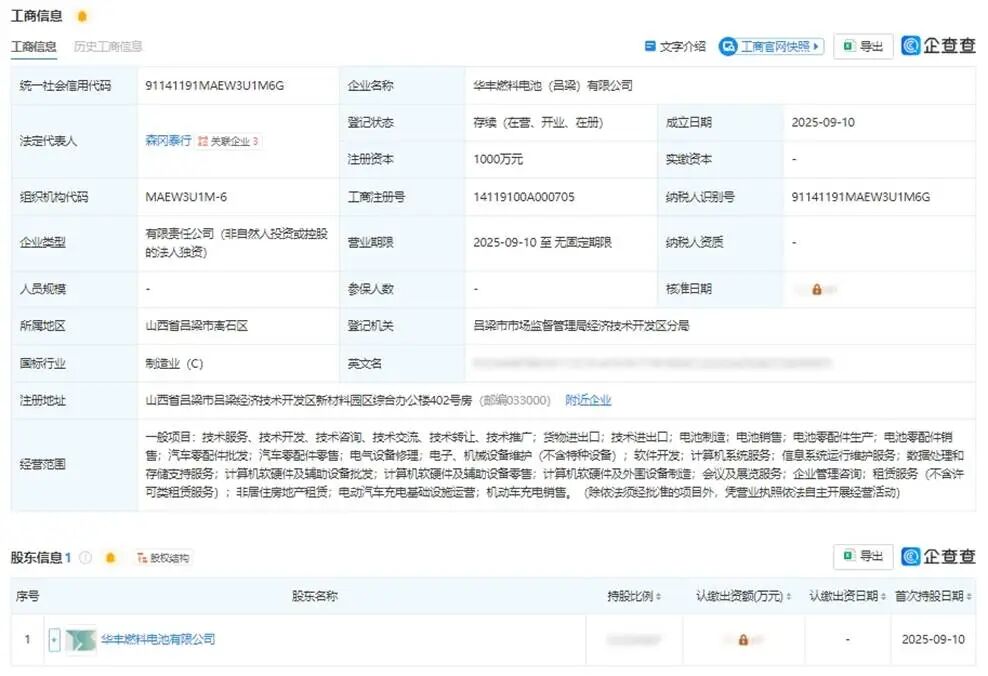
Task: Open the 附近企业 nearby companies link
Action: [588, 400]
